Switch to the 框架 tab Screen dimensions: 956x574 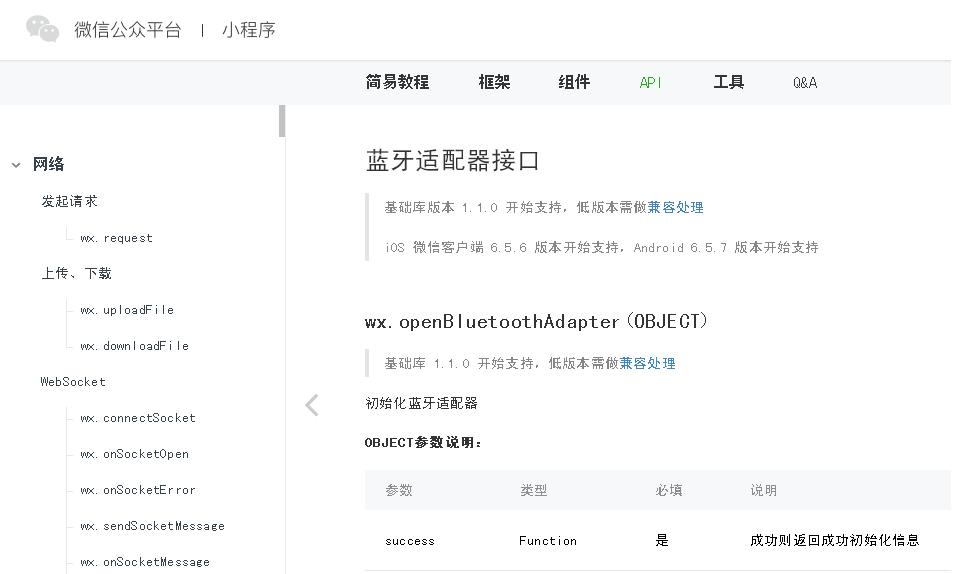pos(494,83)
